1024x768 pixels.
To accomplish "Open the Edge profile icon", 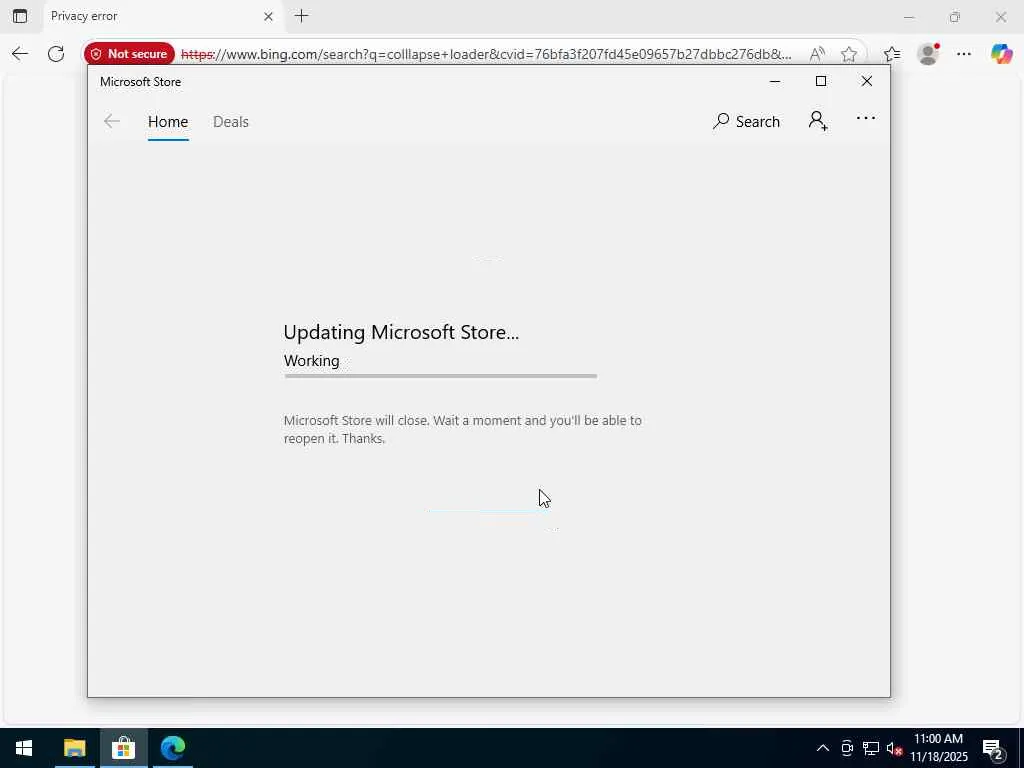I will click(x=928, y=54).
